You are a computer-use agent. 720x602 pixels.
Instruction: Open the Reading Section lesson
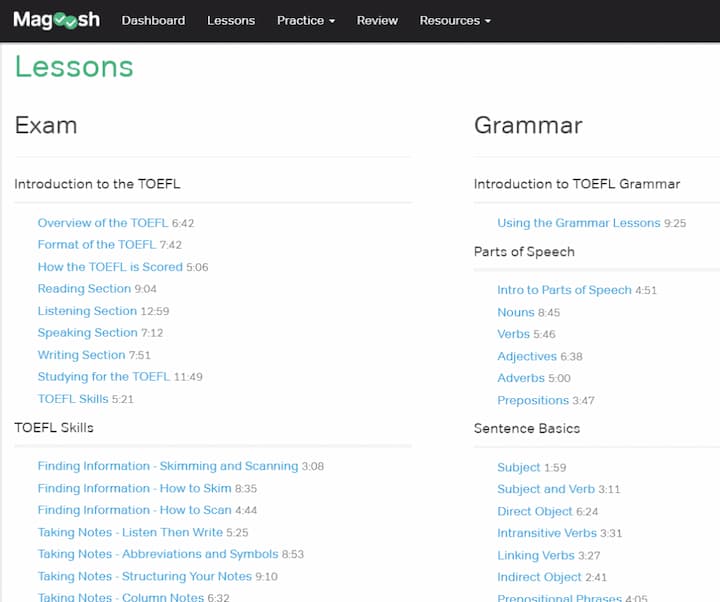(84, 289)
